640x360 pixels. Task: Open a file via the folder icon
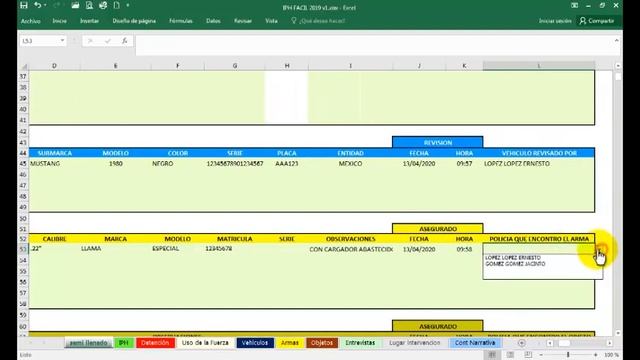click(x=75, y=5)
